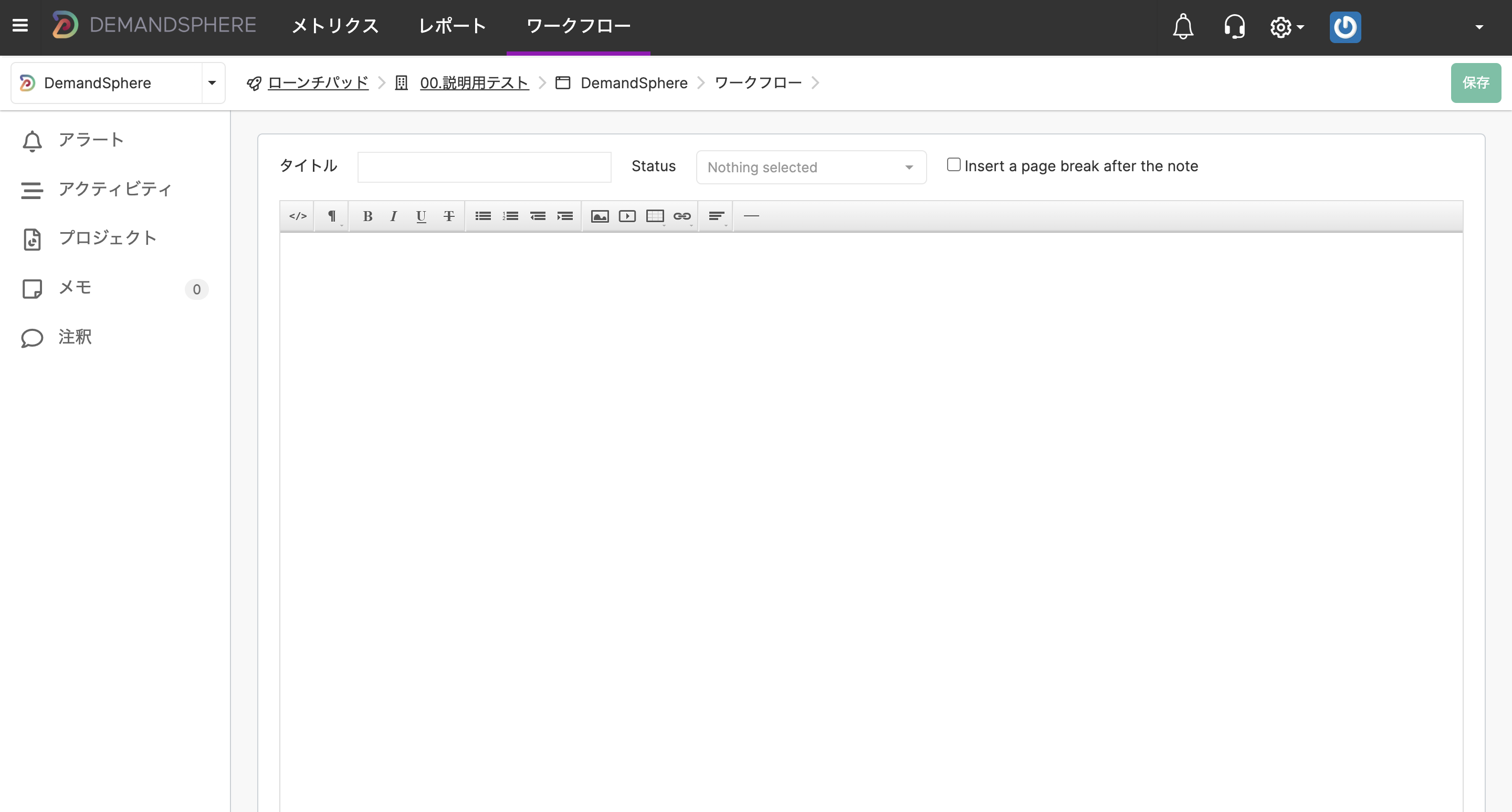Open the insert table menu
Viewport: 1512px width, 812px height.
[655, 216]
